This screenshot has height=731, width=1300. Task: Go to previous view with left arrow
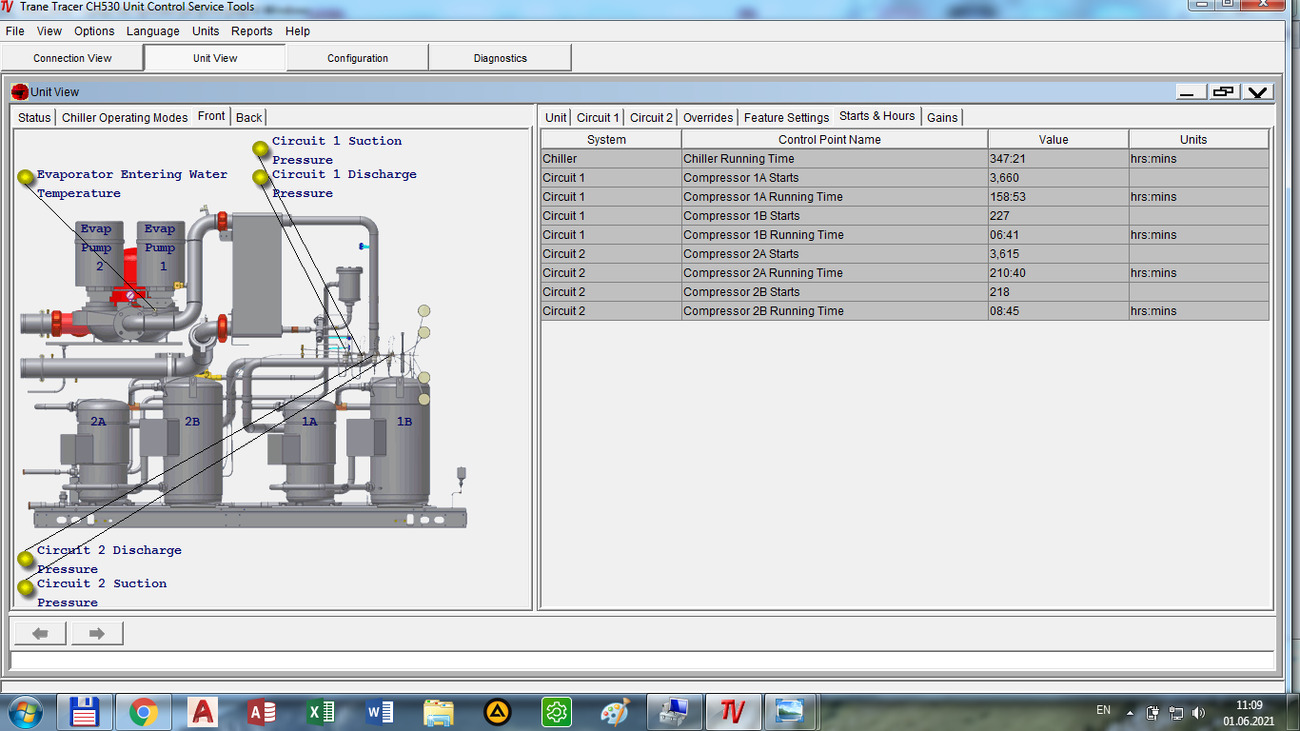pos(40,633)
